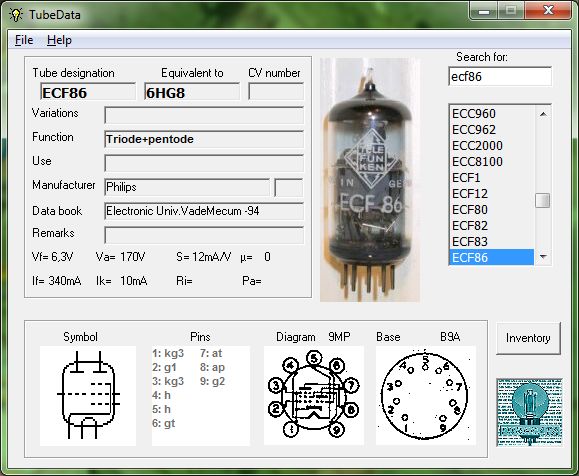Click the teal tube logo image
The height and width of the screenshot is (476, 579).
coord(530,412)
